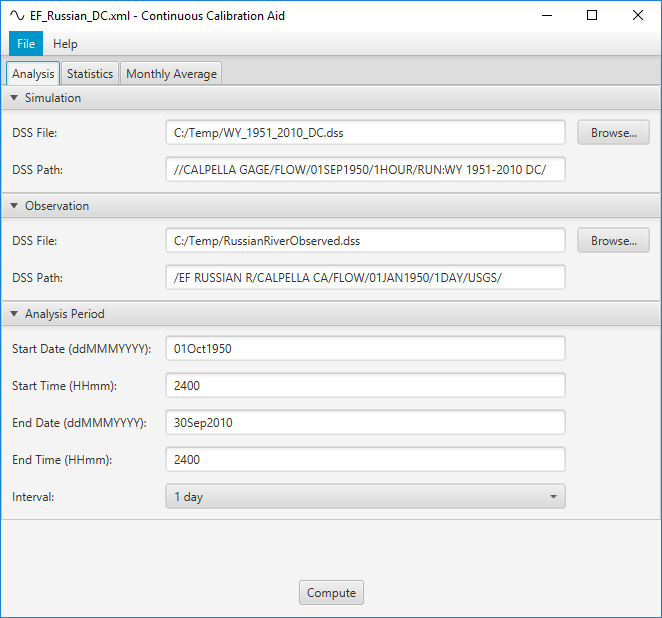This screenshot has width=662, height=618.
Task: Focus the Start Date field 01Oct1950
Action: [x=366, y=349]
